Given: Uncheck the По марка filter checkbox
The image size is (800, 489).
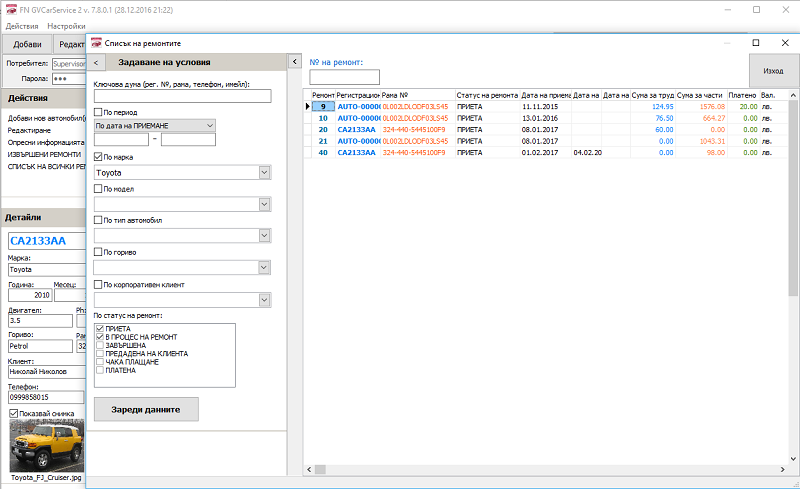Looking at the screenshot, I should [x=98, y=157].
